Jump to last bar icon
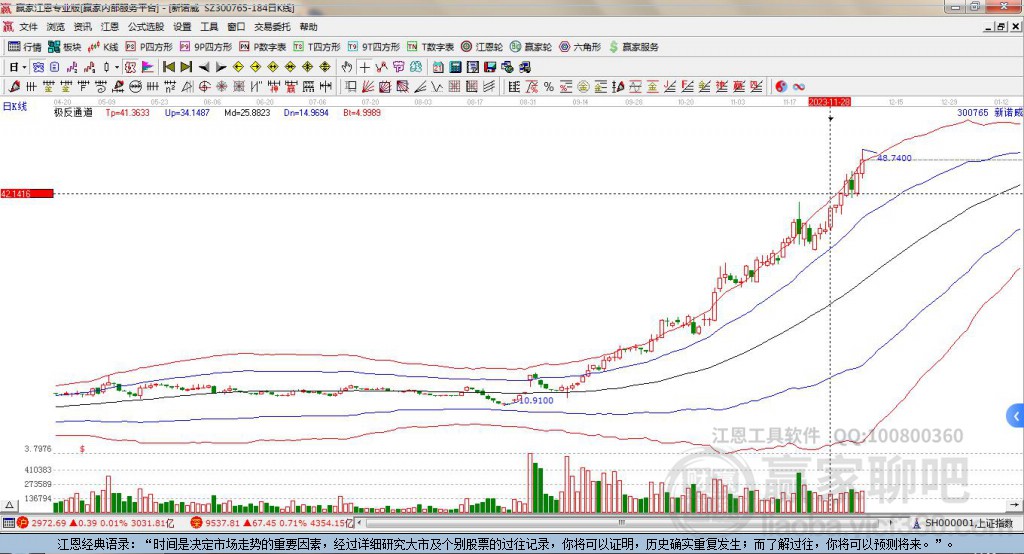The image size is (1024, 554). (186, 67)
